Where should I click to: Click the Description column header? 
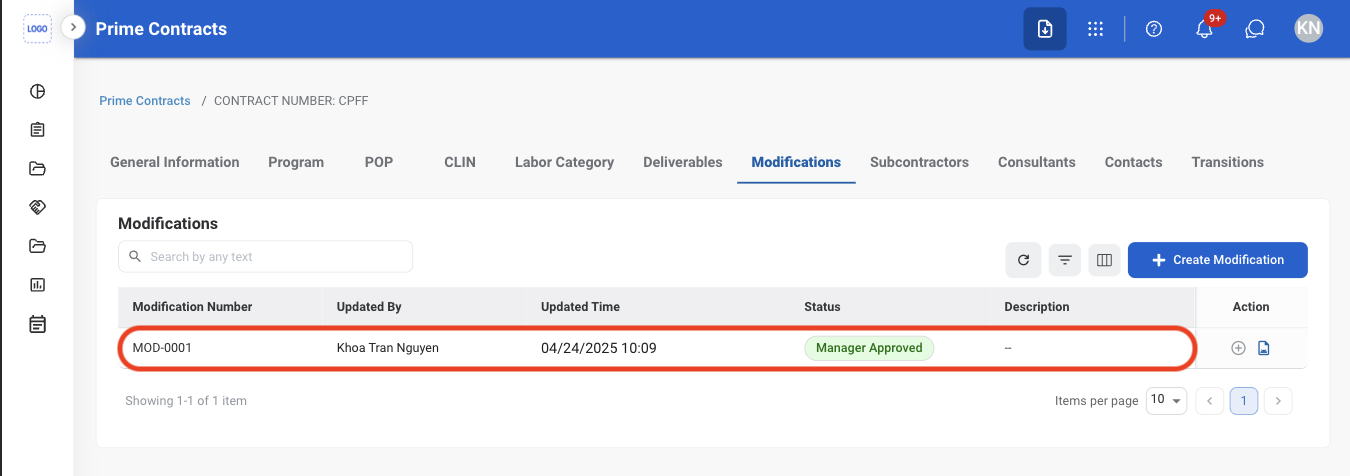1037,307
